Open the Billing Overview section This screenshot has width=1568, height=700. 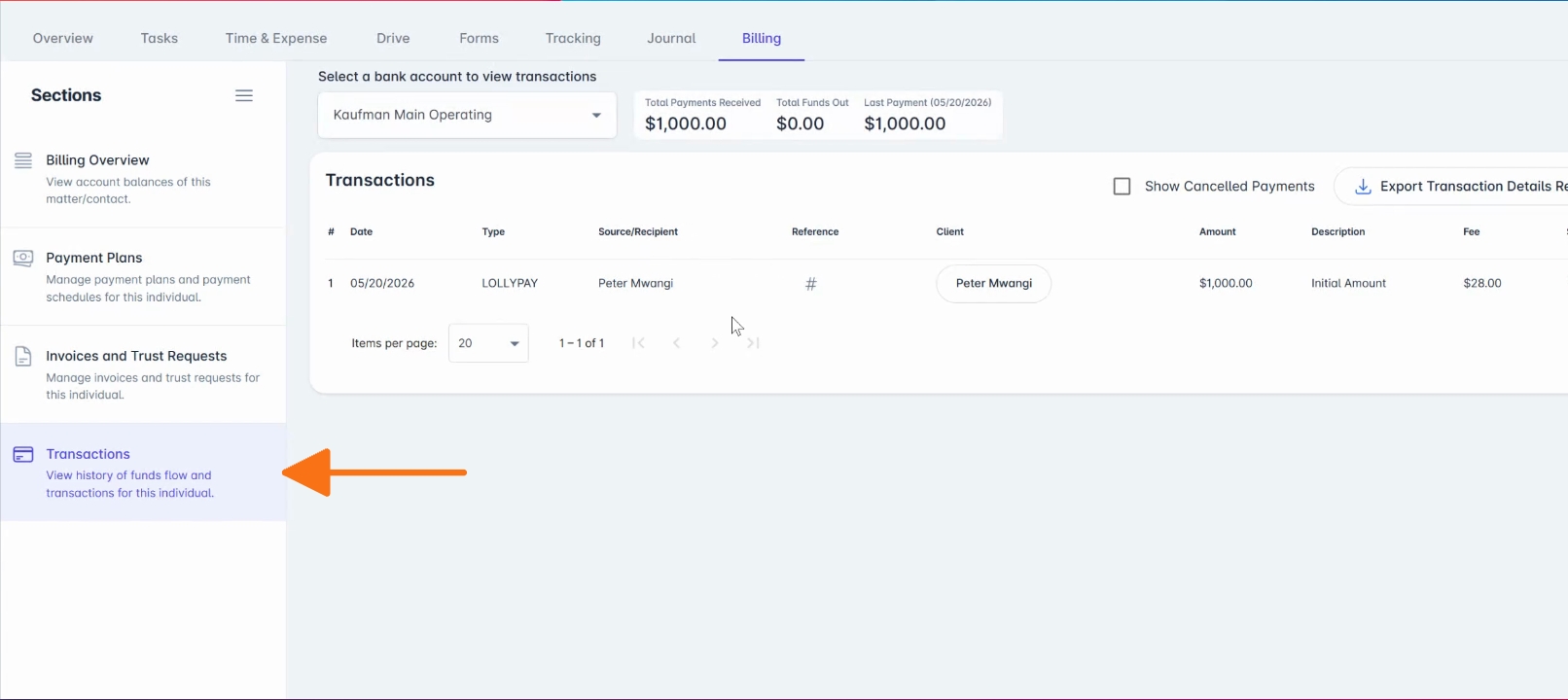(x=143, y=179)
